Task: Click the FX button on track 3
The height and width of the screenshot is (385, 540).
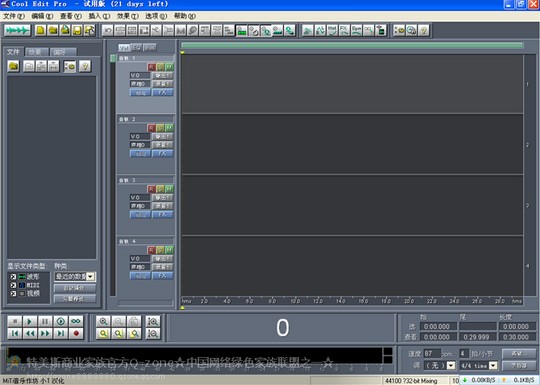Action: 162,215
